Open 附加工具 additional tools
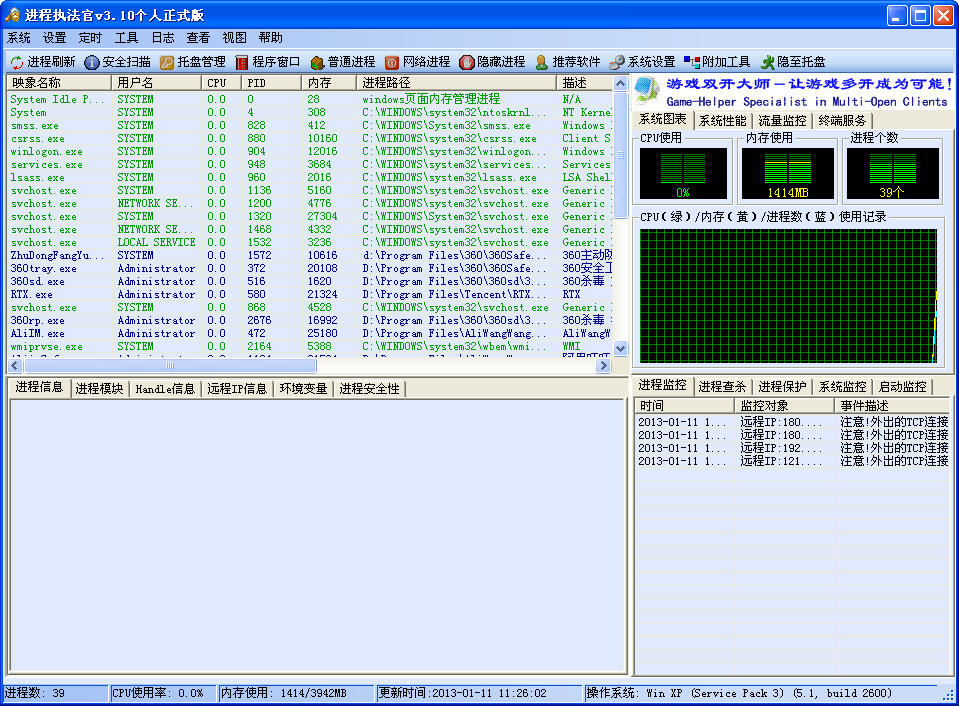 (717, 62)
